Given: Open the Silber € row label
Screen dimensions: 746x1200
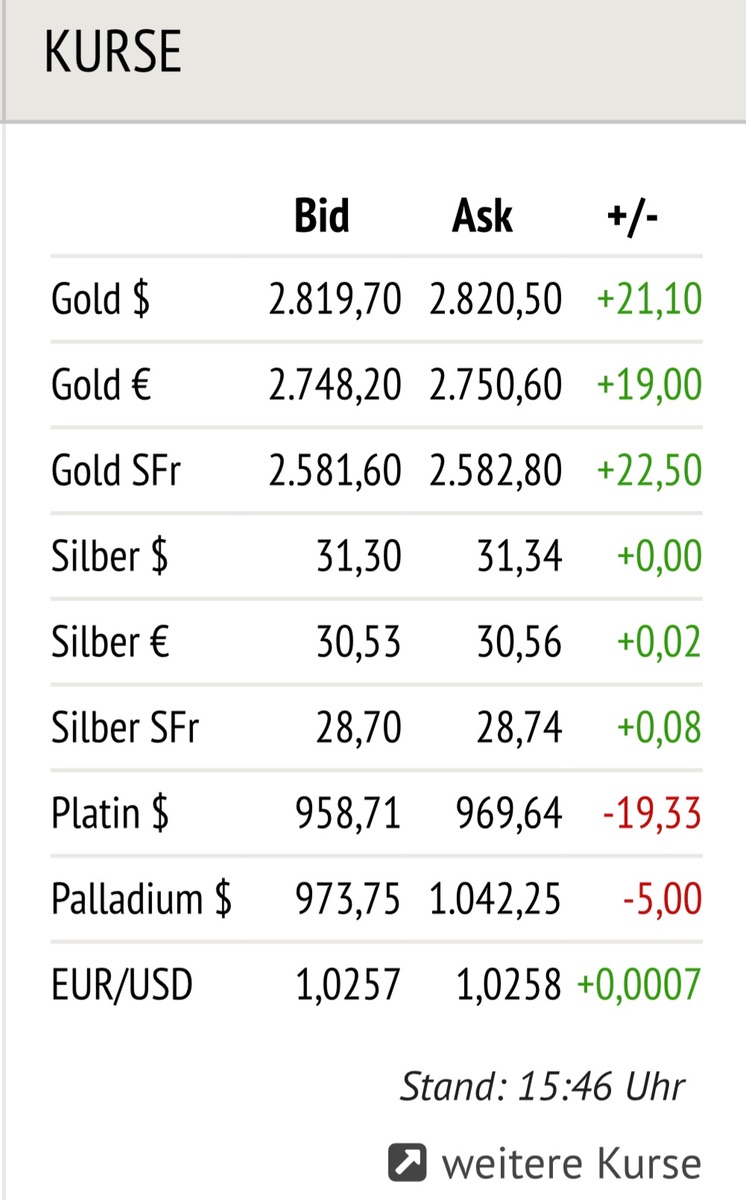Looking at the screenshot, I should coord(110,642).
